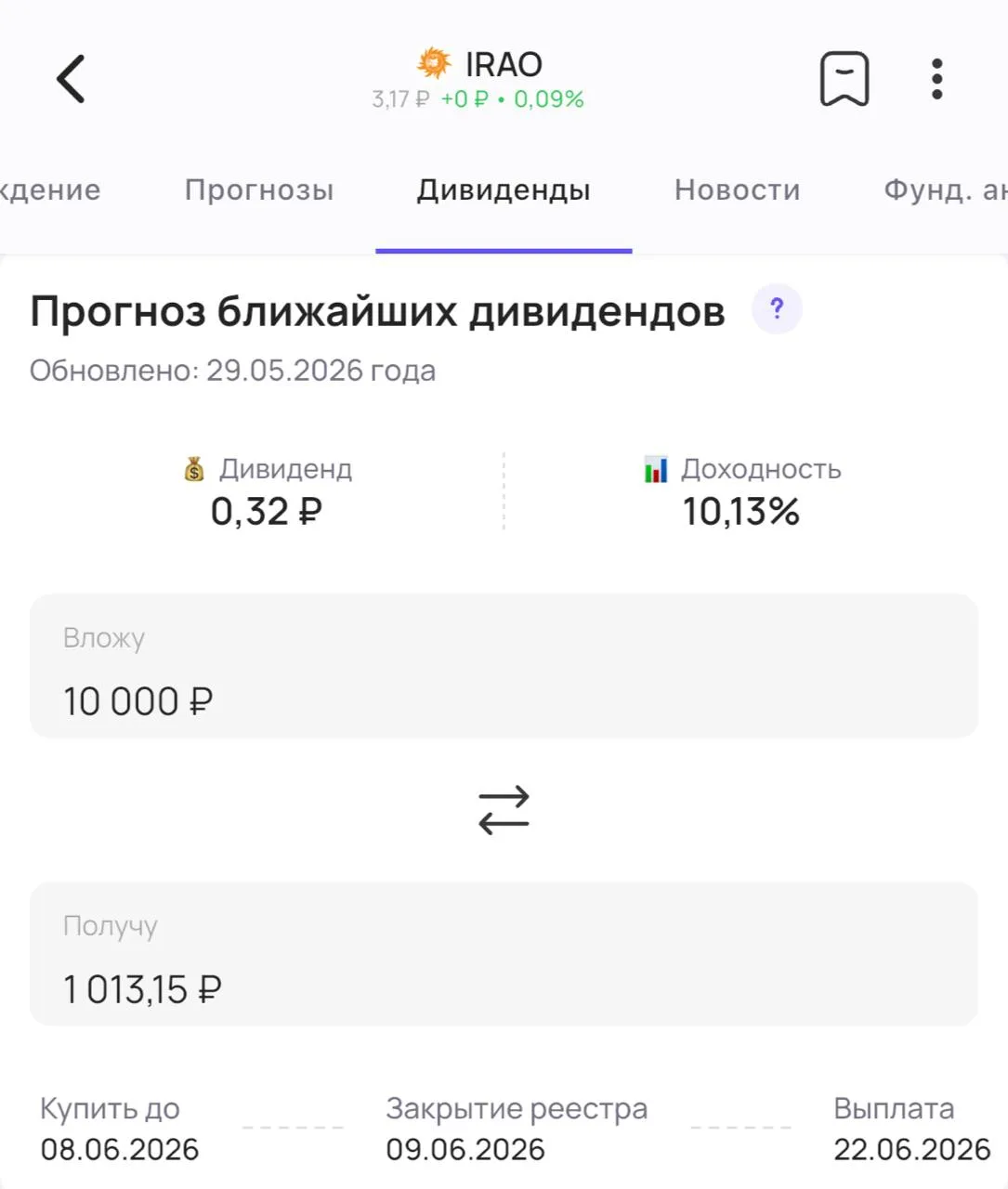Open the Фунд. анализ tab
The image size is (1008, 1189).
pos(945,189)
